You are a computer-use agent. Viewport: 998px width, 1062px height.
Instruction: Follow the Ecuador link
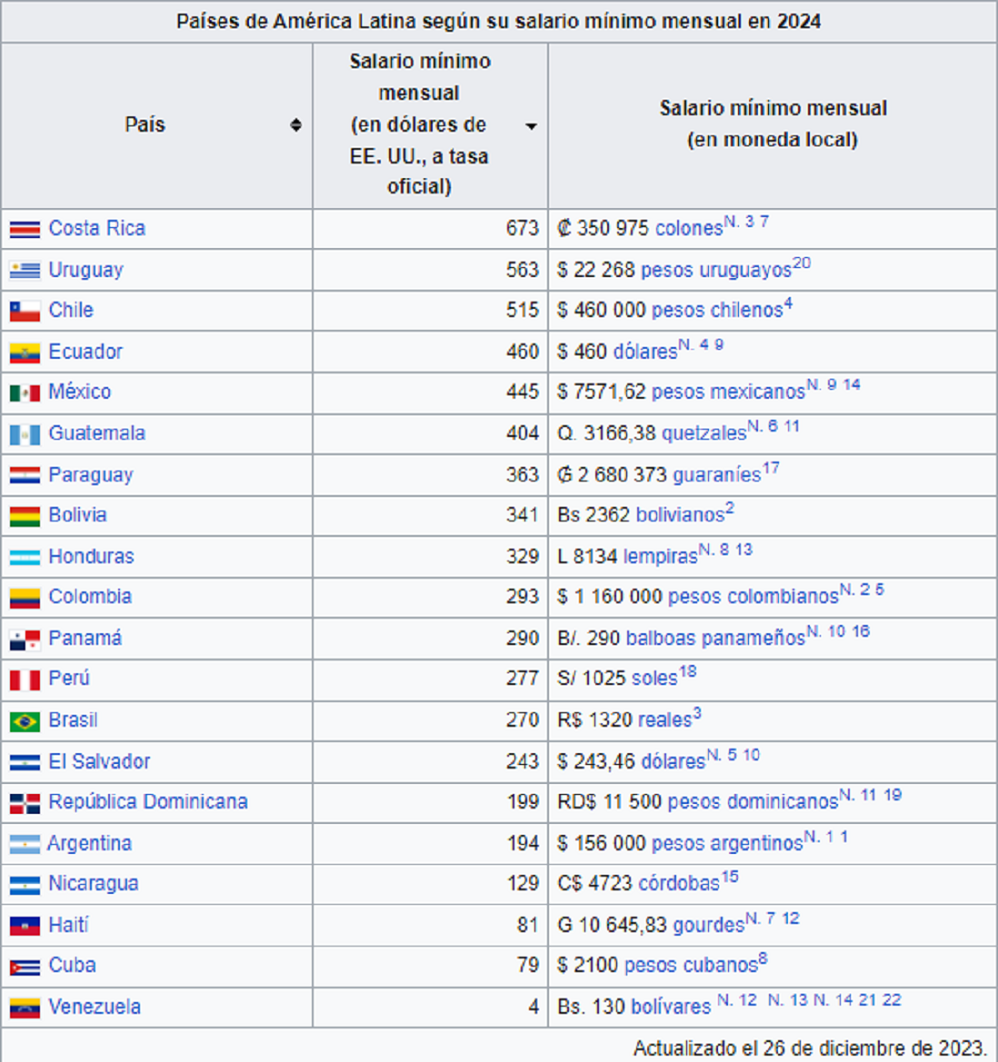[85, 352]
